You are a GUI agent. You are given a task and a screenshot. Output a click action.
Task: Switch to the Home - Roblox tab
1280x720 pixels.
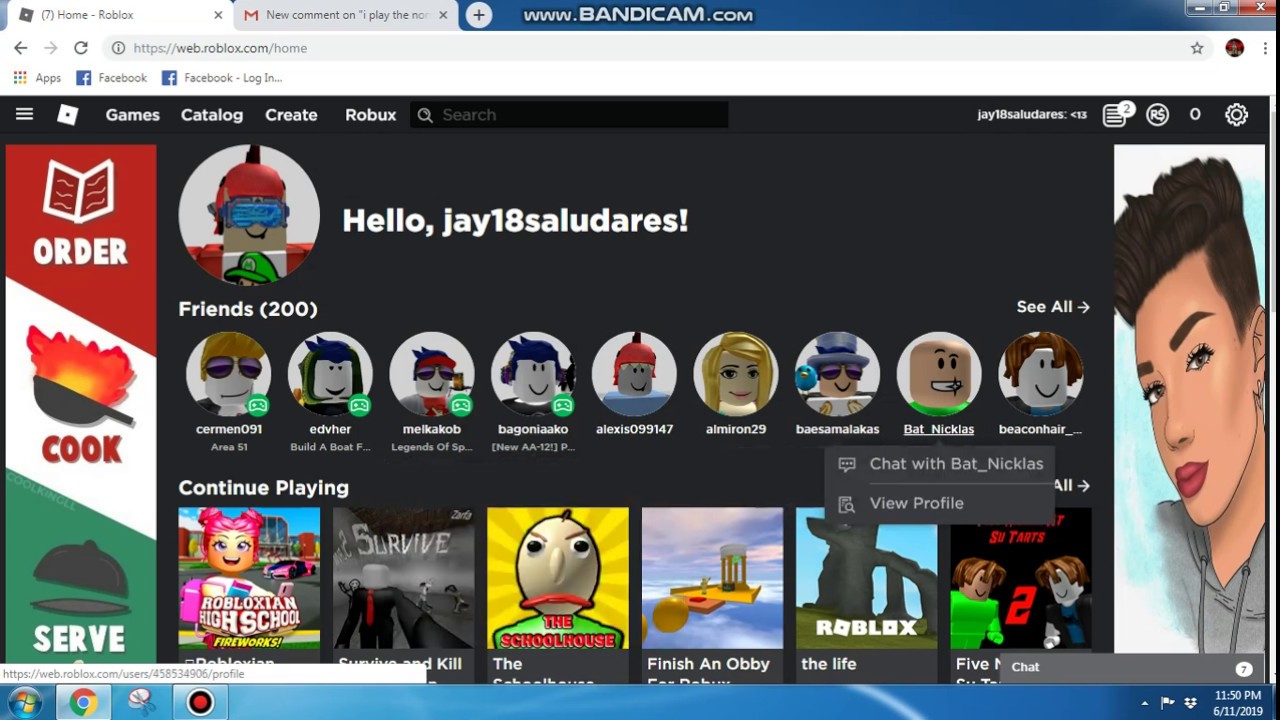coord(118,15)
